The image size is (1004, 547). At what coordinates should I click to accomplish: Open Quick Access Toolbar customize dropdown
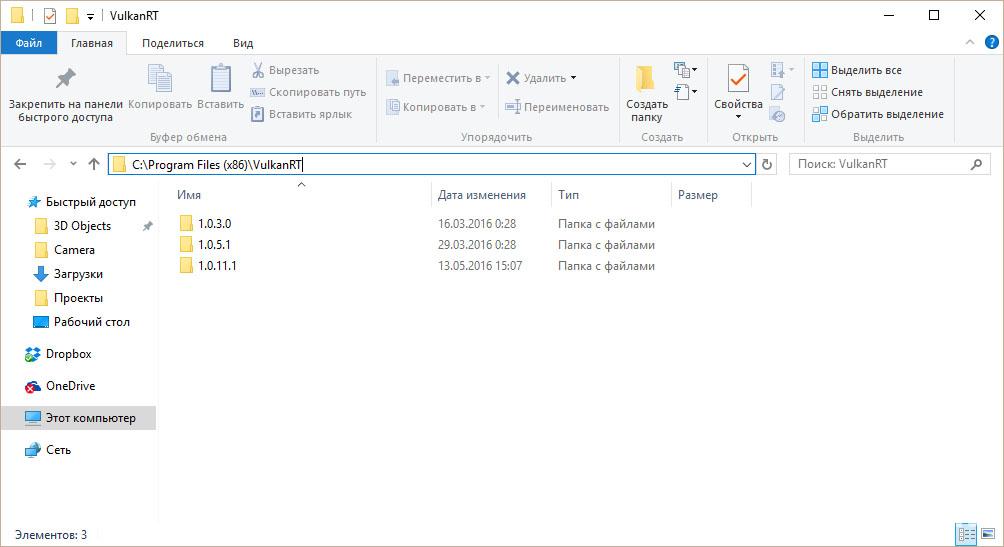(90, 17)
